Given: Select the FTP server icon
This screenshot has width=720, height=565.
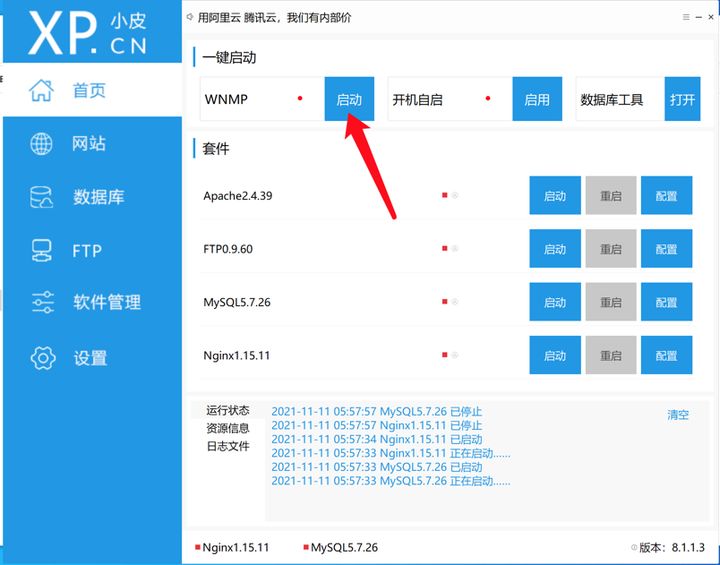Looking at the screenshot, I should [41, 250].
